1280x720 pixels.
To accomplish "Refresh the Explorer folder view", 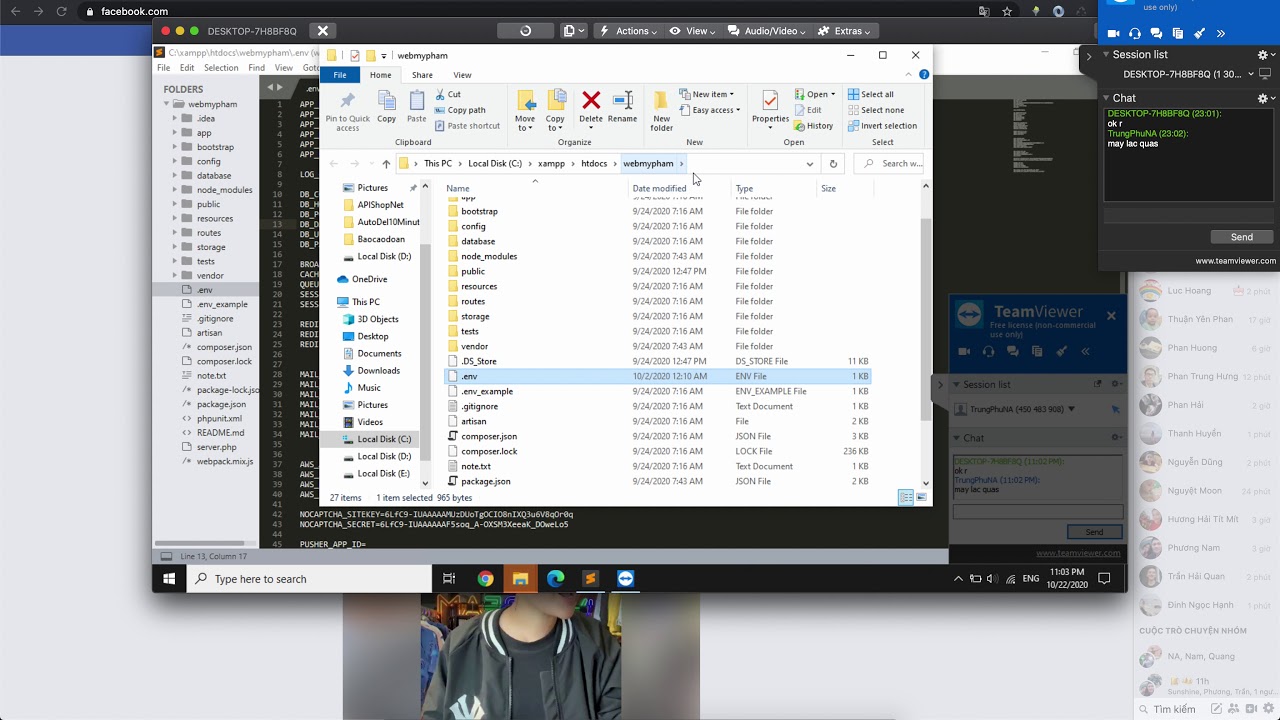I will click(x=833, y=164).
